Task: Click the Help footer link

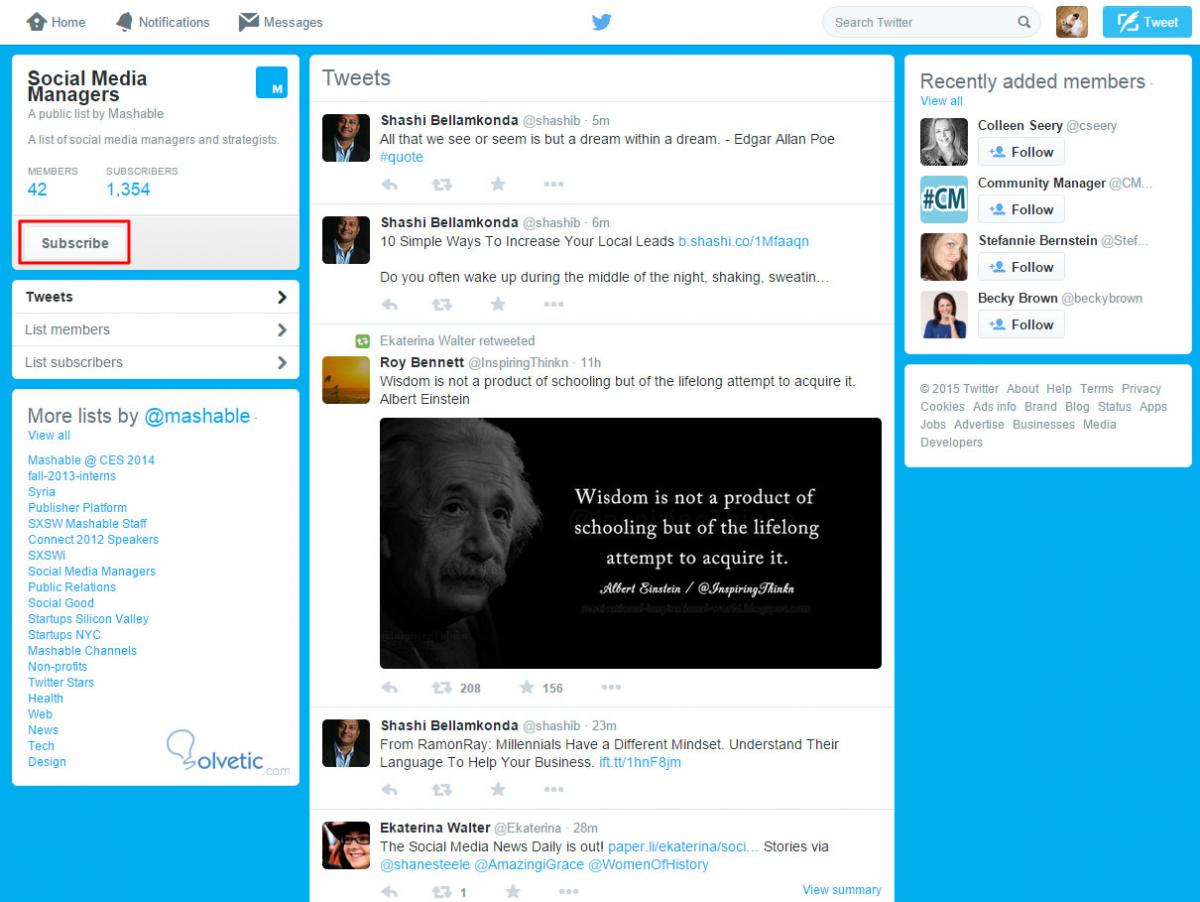Action: pyautogui.click(x=1059, y=389)
